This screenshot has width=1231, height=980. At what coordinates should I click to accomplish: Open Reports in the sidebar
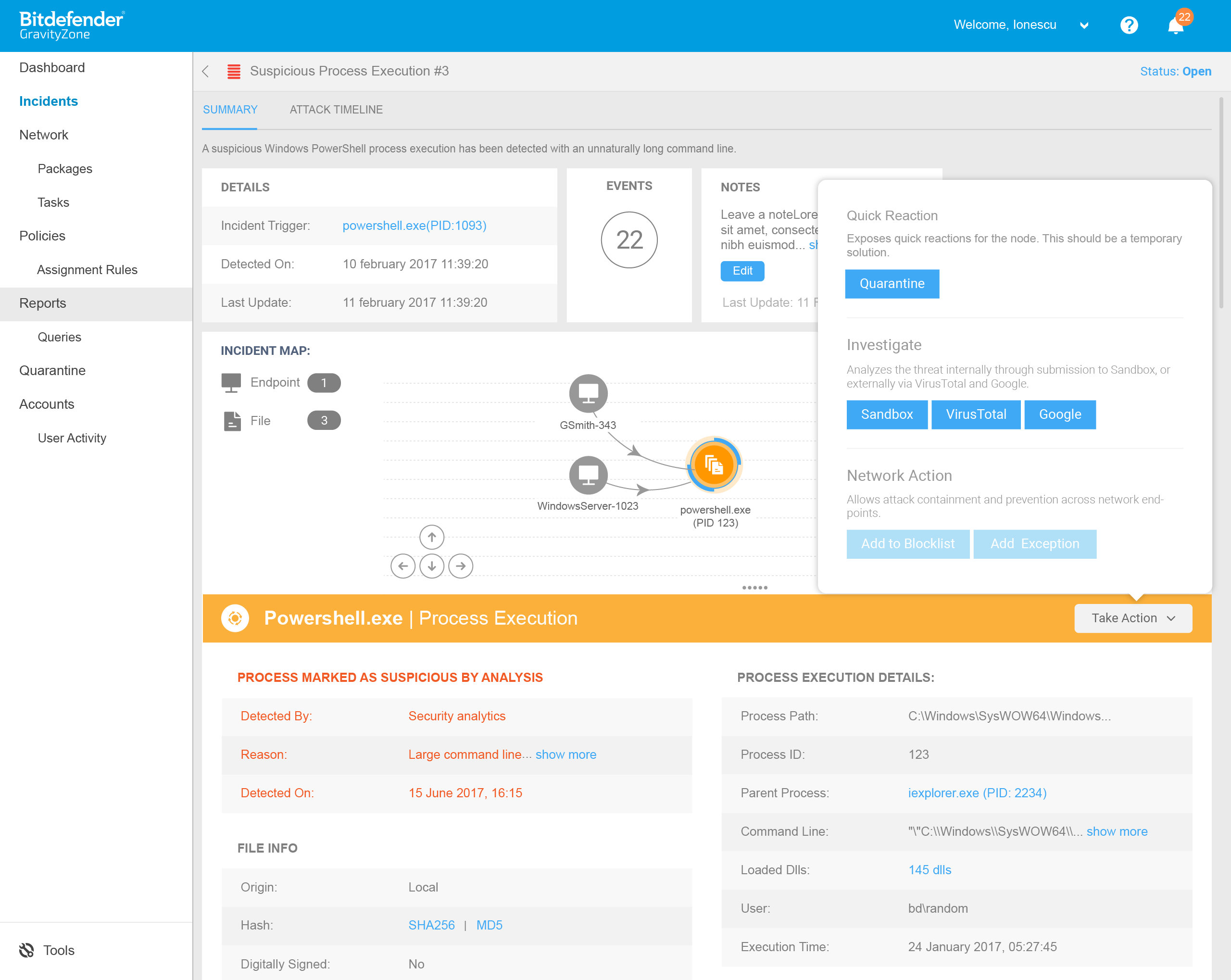click(x=96, y=303)
